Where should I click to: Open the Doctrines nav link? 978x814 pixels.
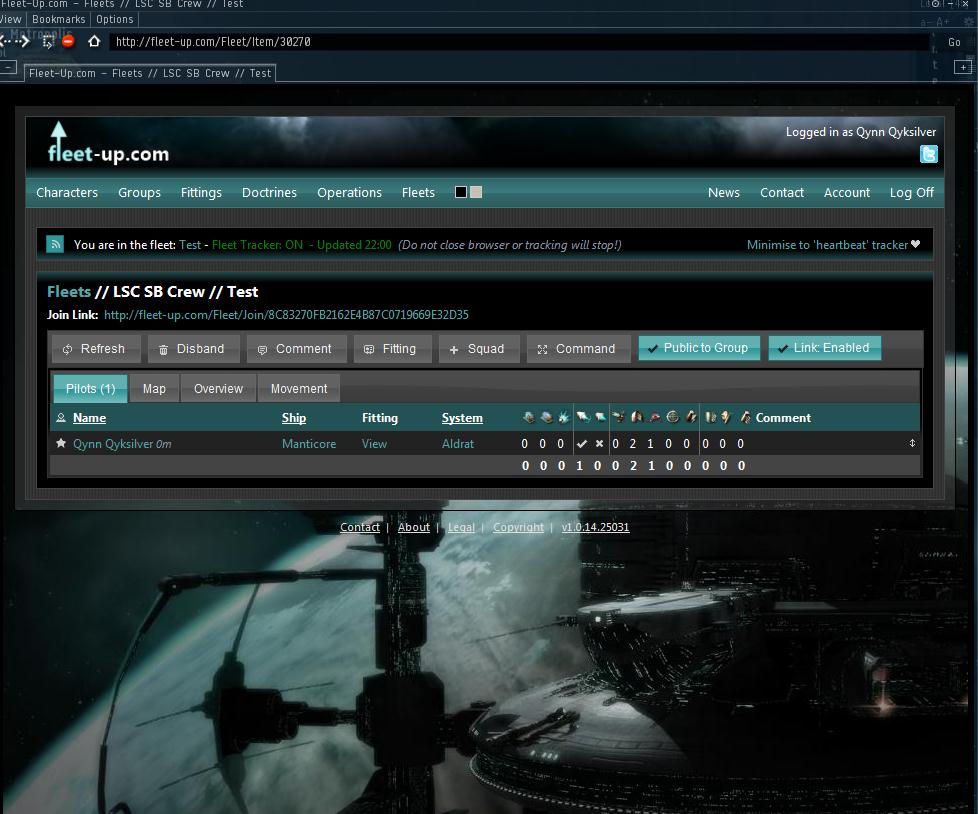click(x=269, y=192)
